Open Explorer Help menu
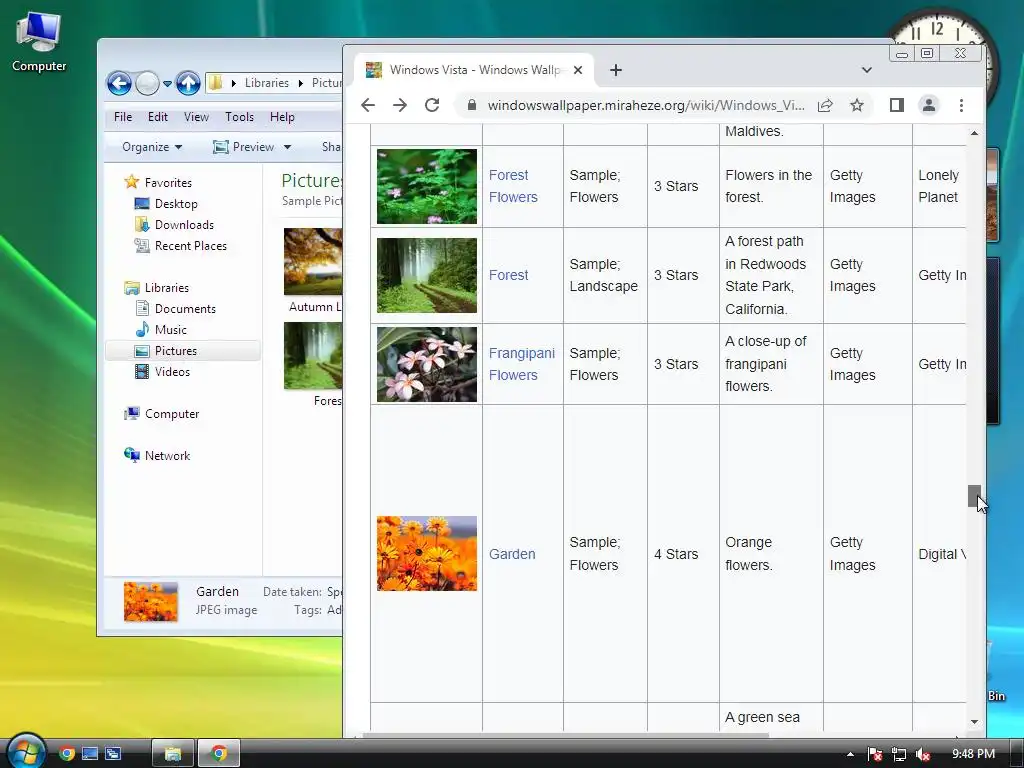Viewport: 1024px width, 768px height. pyautogui.click(x=282, y=117)
